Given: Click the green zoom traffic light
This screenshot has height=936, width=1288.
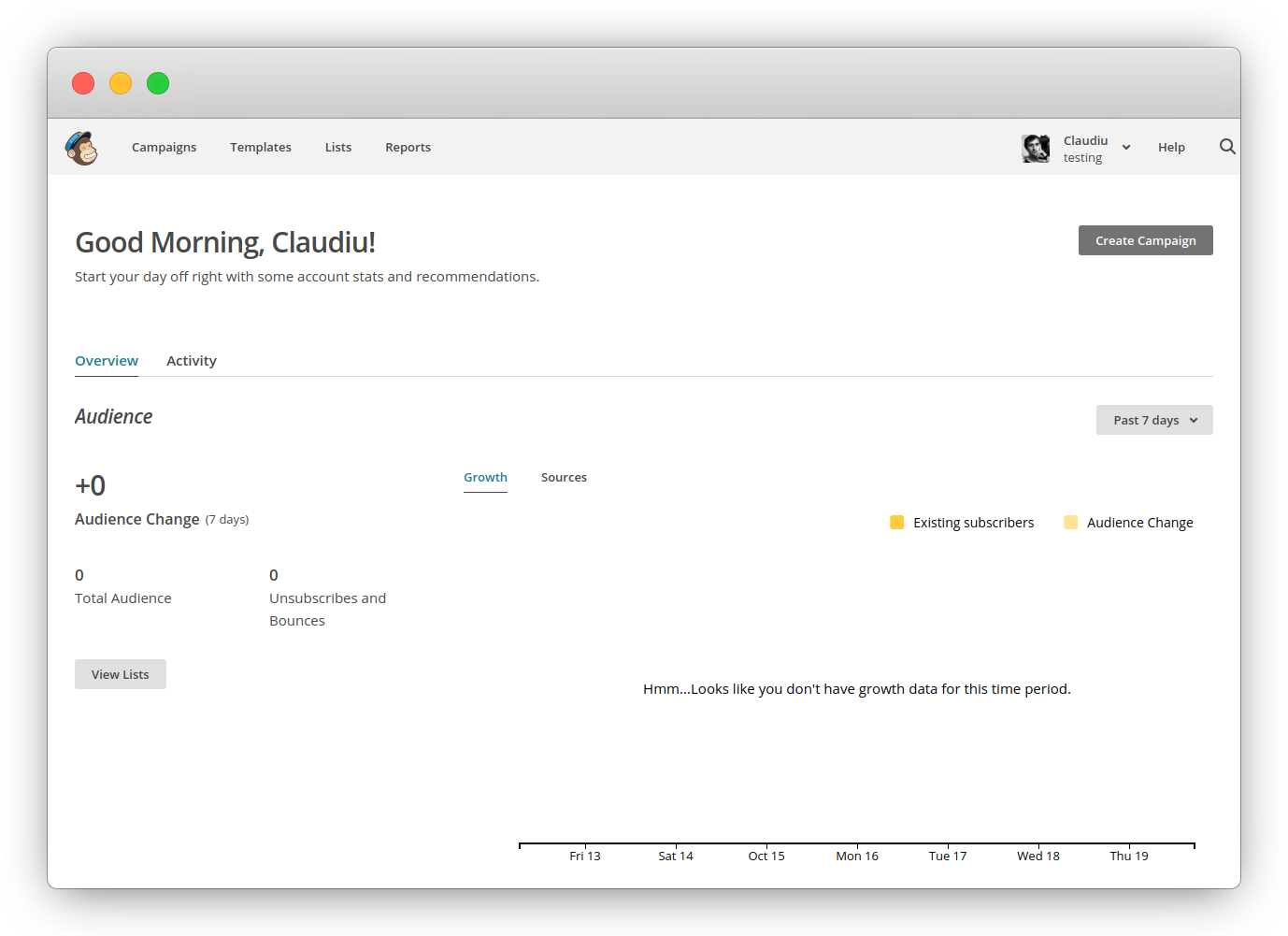Looking at the screenshot, I should (x=158, y=83).
